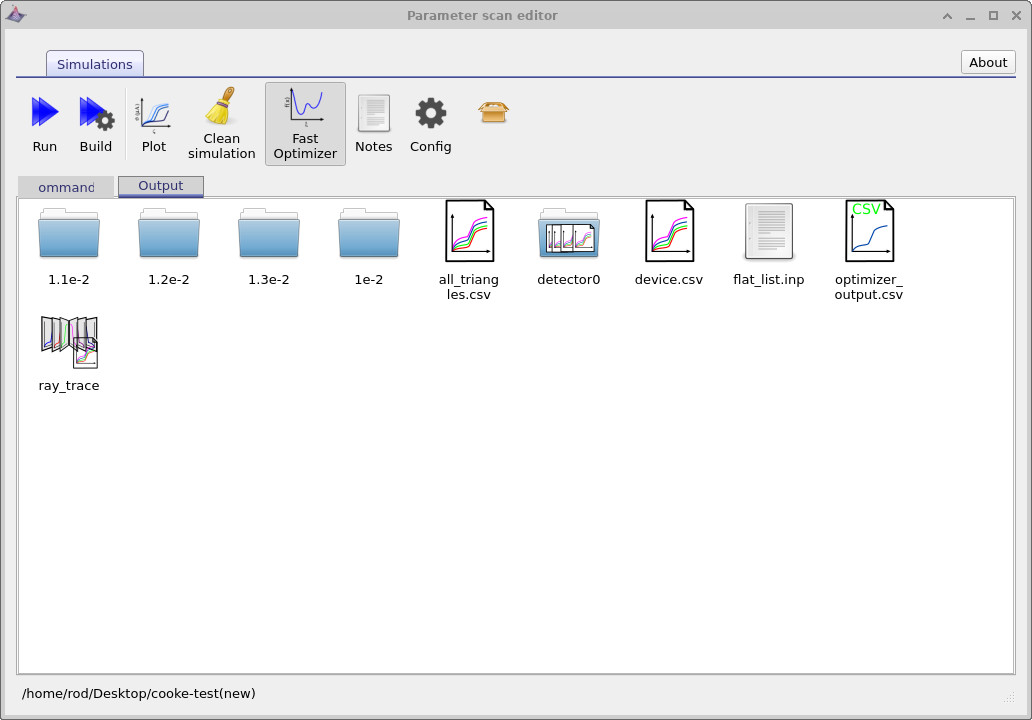
Task: Select the Simulations tab
Action: click(x=94, y=63)
